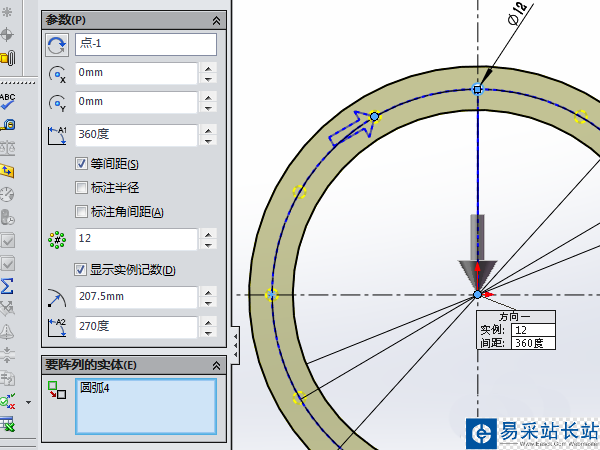Decrease the 270度 angle with down spinner
The width and height of the screenshot is (600, 450).
click(x=208, y=333)
